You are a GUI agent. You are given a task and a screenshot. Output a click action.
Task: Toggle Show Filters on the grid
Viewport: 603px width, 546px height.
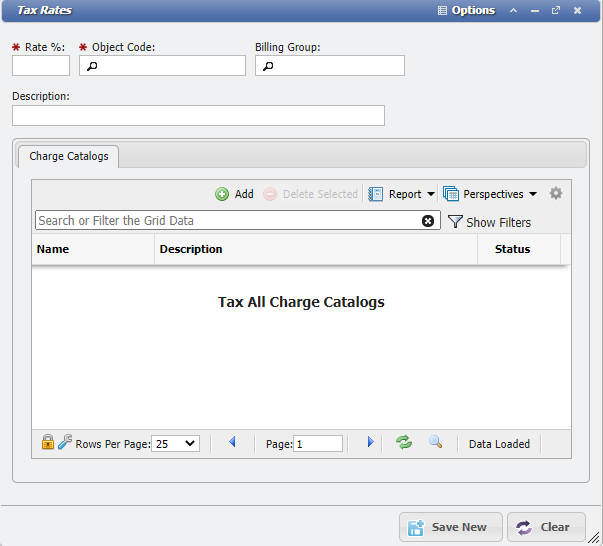click(x=489, y=222)
